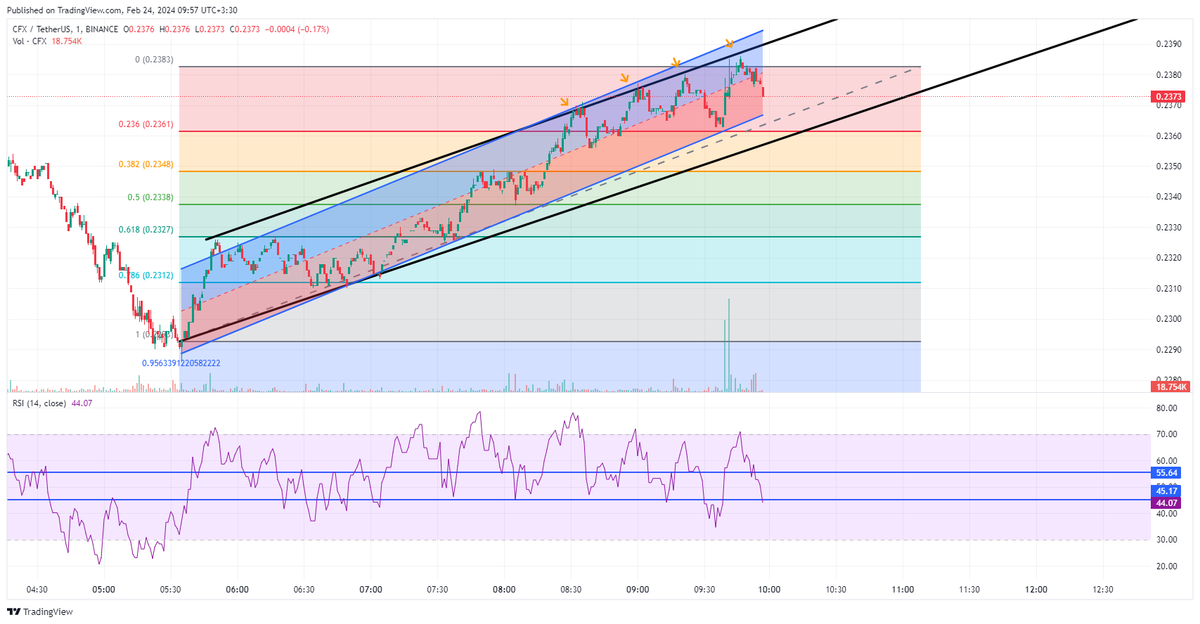
Task: Click the highest, rightmost orange arrow marker
Action: pos(729,44)
